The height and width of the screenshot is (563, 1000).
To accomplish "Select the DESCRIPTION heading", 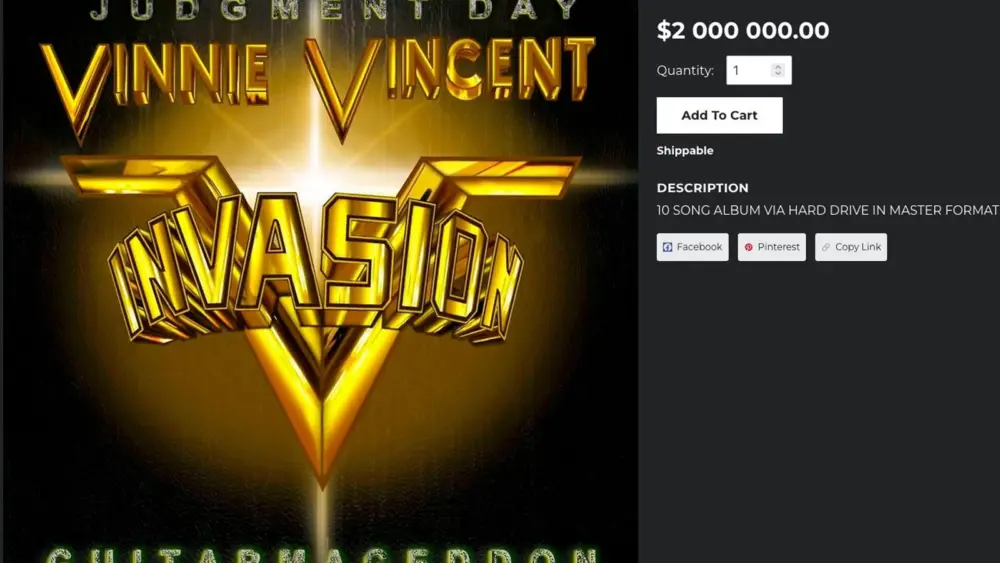I will click(x=702, y=188).
